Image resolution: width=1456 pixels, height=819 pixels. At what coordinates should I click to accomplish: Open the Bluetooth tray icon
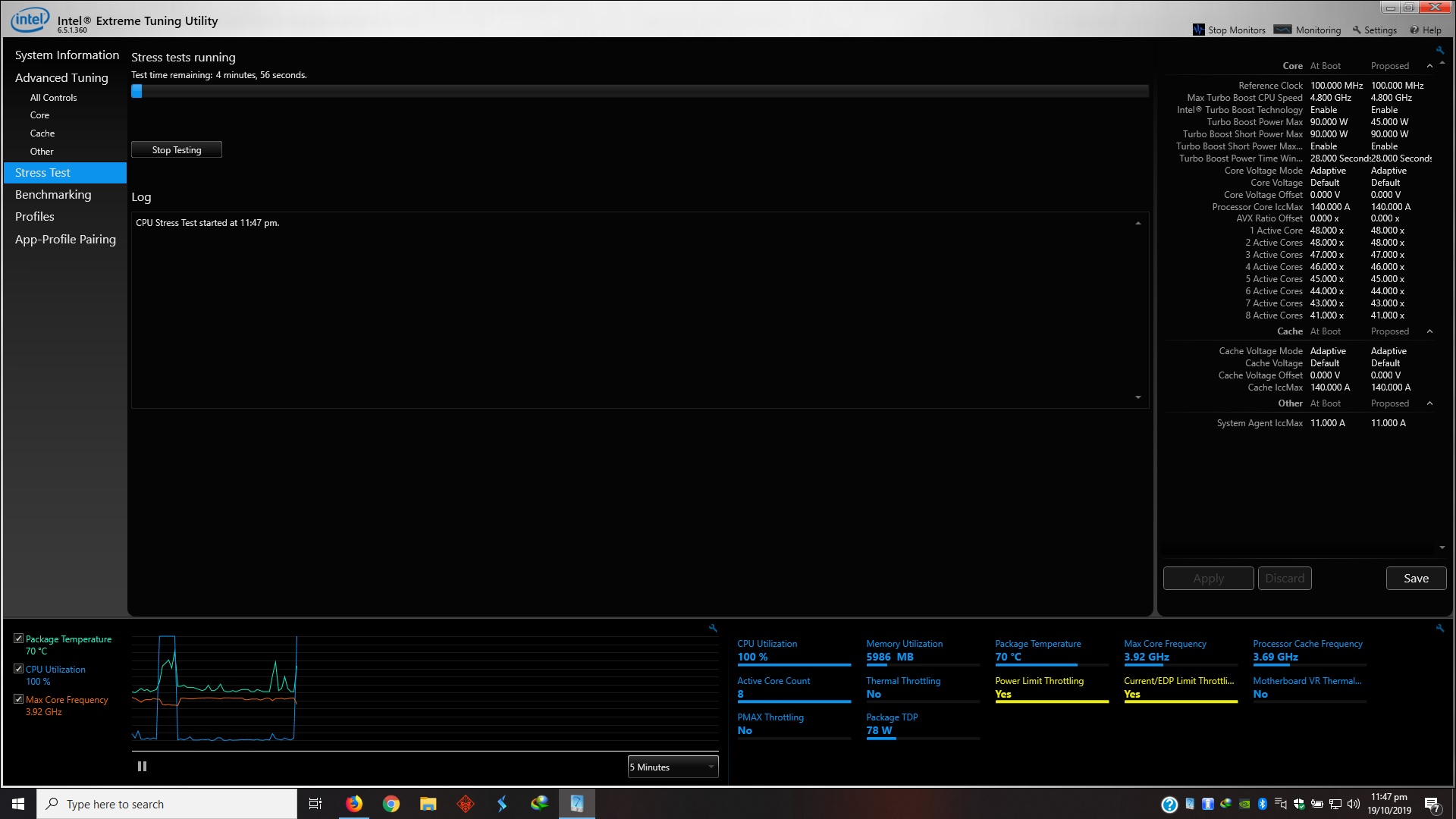coord(1263,804)
